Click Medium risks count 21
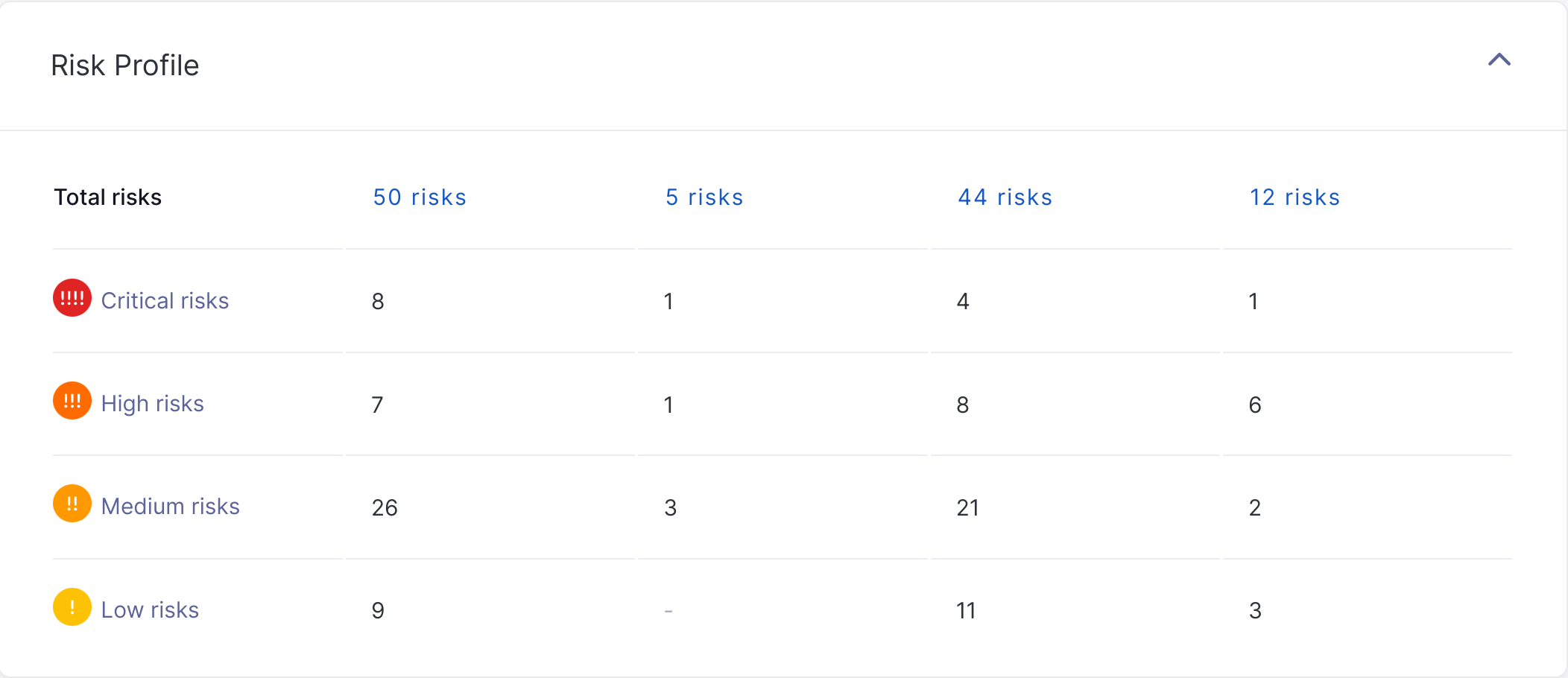The width and height of the screenshot is (1568, 678). pyautogui.click(x=967, y=507)
